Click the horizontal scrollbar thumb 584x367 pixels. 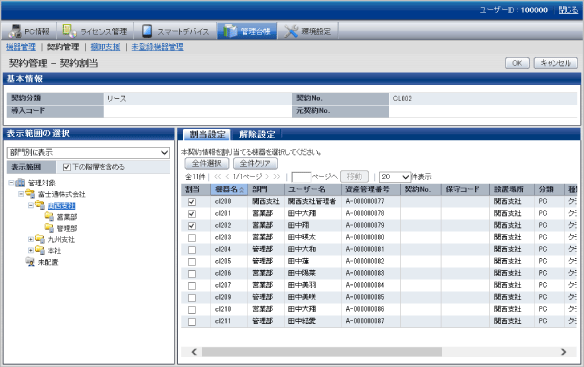pos(322,352)
